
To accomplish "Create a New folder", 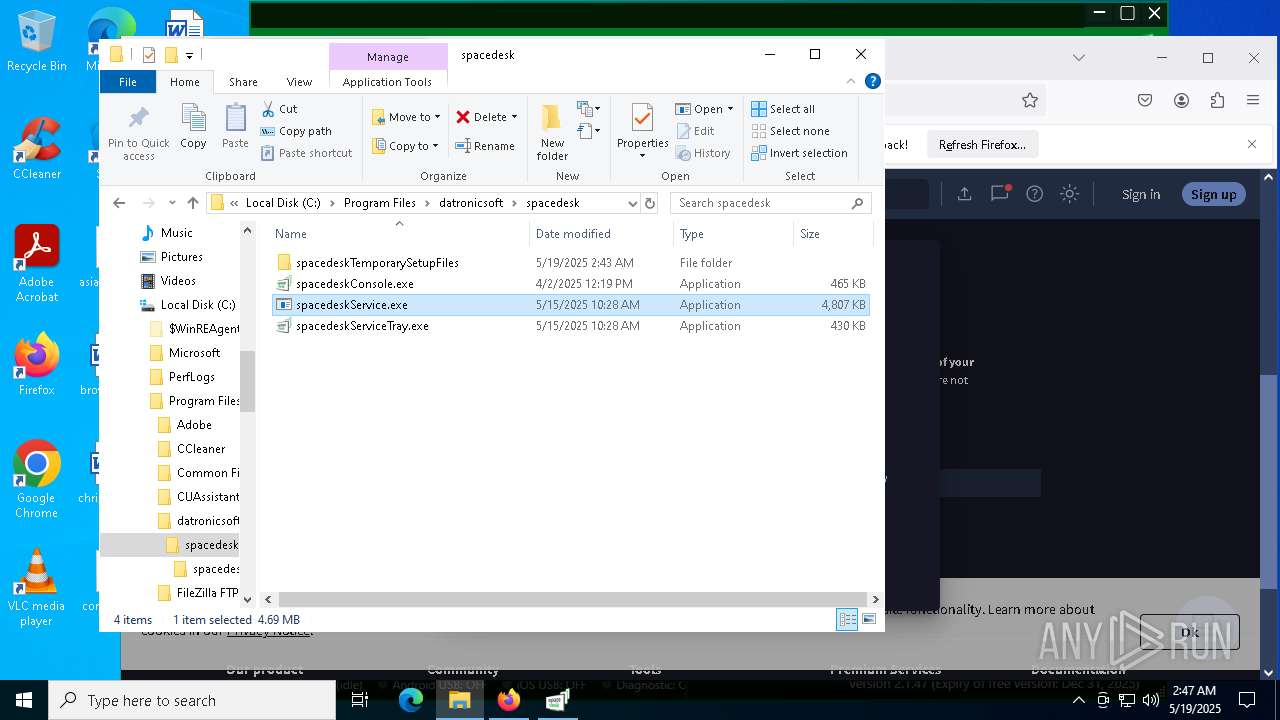I will 552,131.
